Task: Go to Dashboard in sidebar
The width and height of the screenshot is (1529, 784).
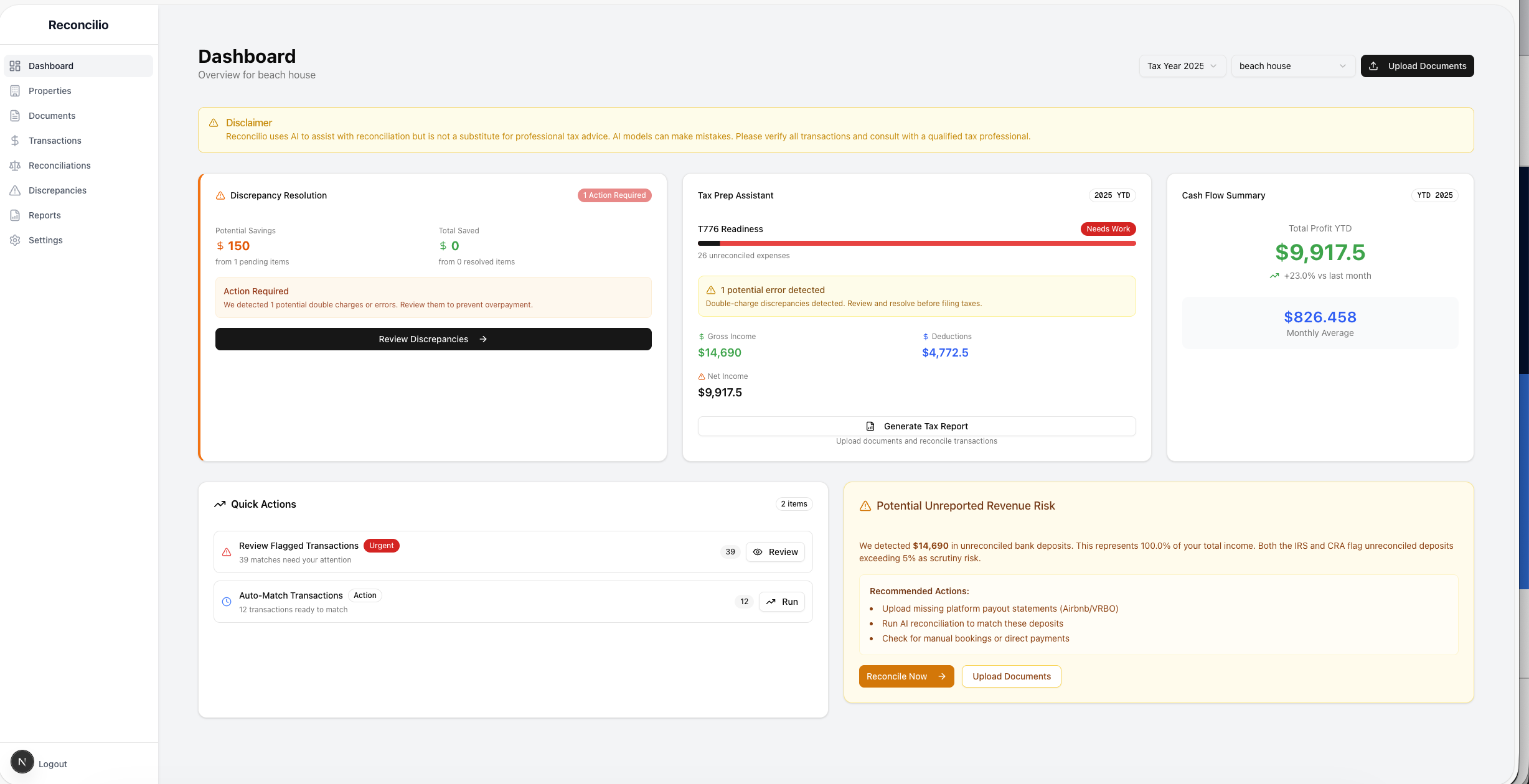Action: click(x=78, y=66)
